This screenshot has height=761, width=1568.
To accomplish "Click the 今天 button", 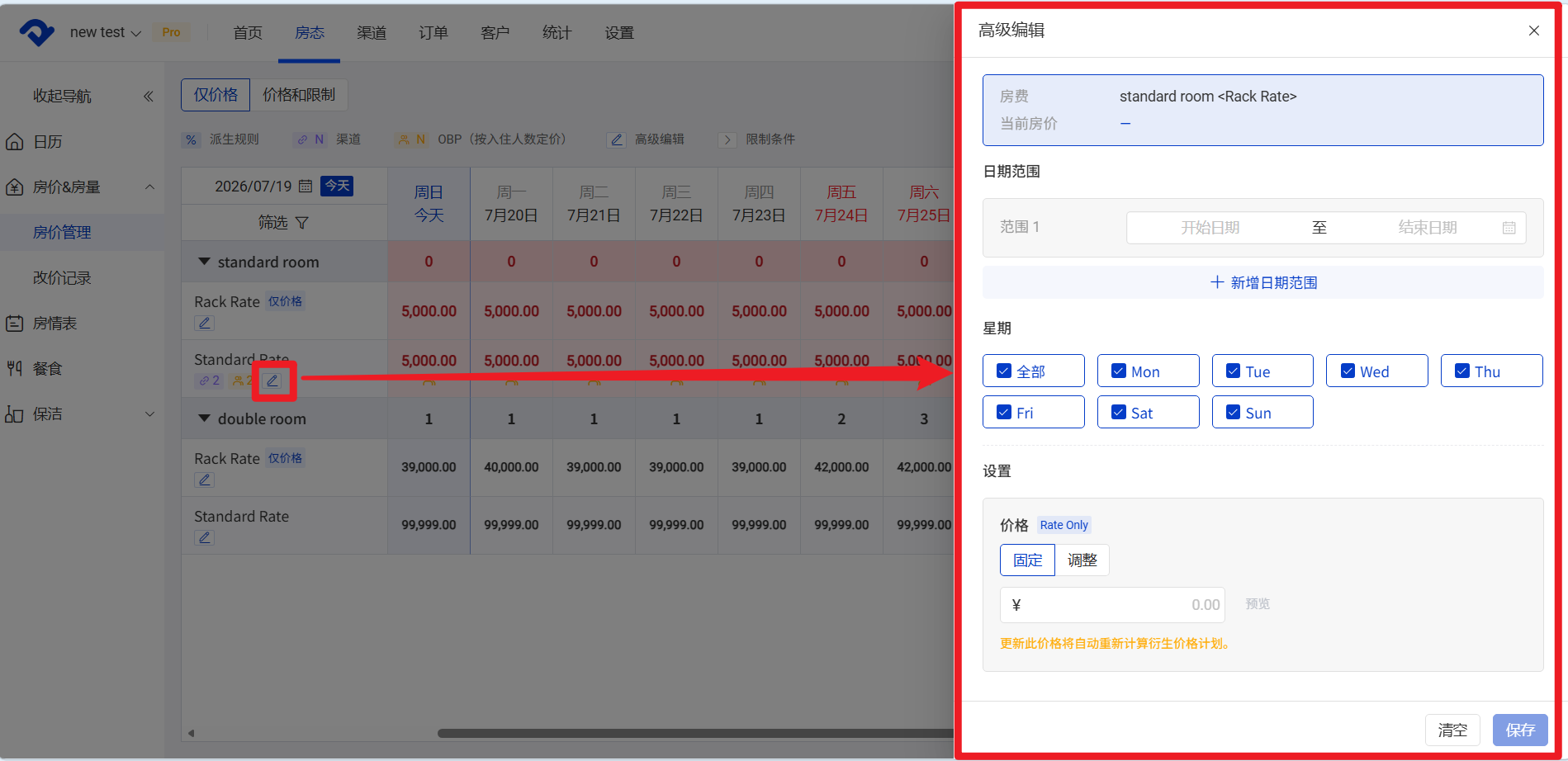I will tap(337, 186).
